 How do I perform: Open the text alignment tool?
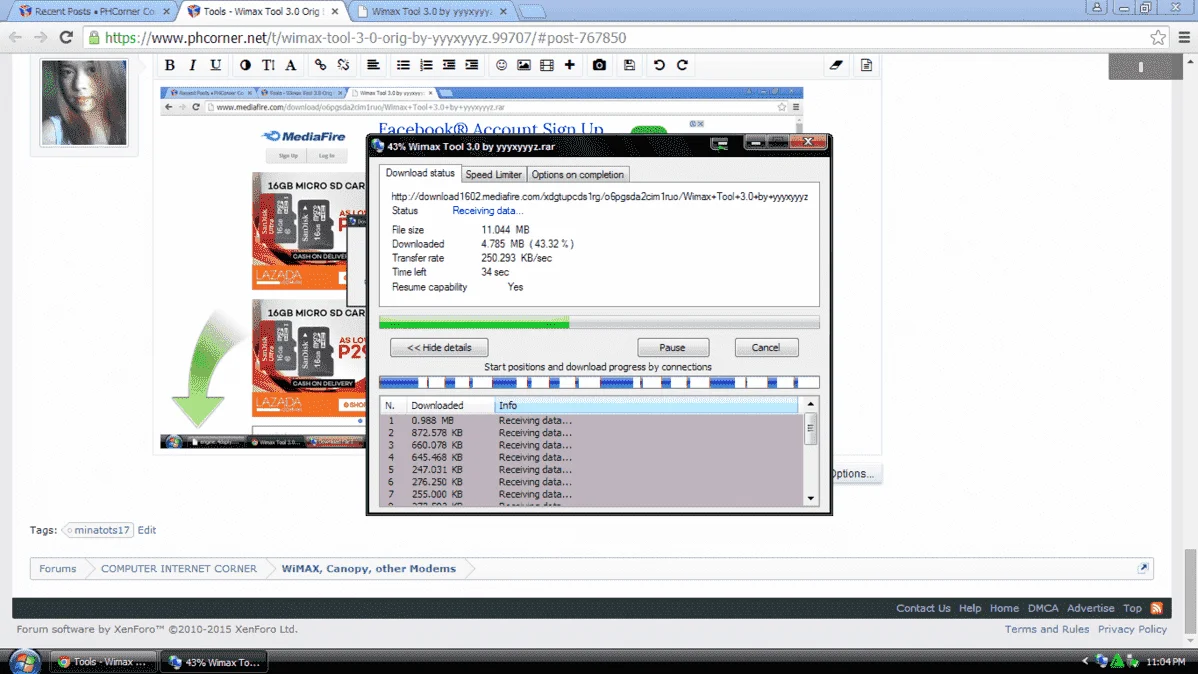click(373, 65)
